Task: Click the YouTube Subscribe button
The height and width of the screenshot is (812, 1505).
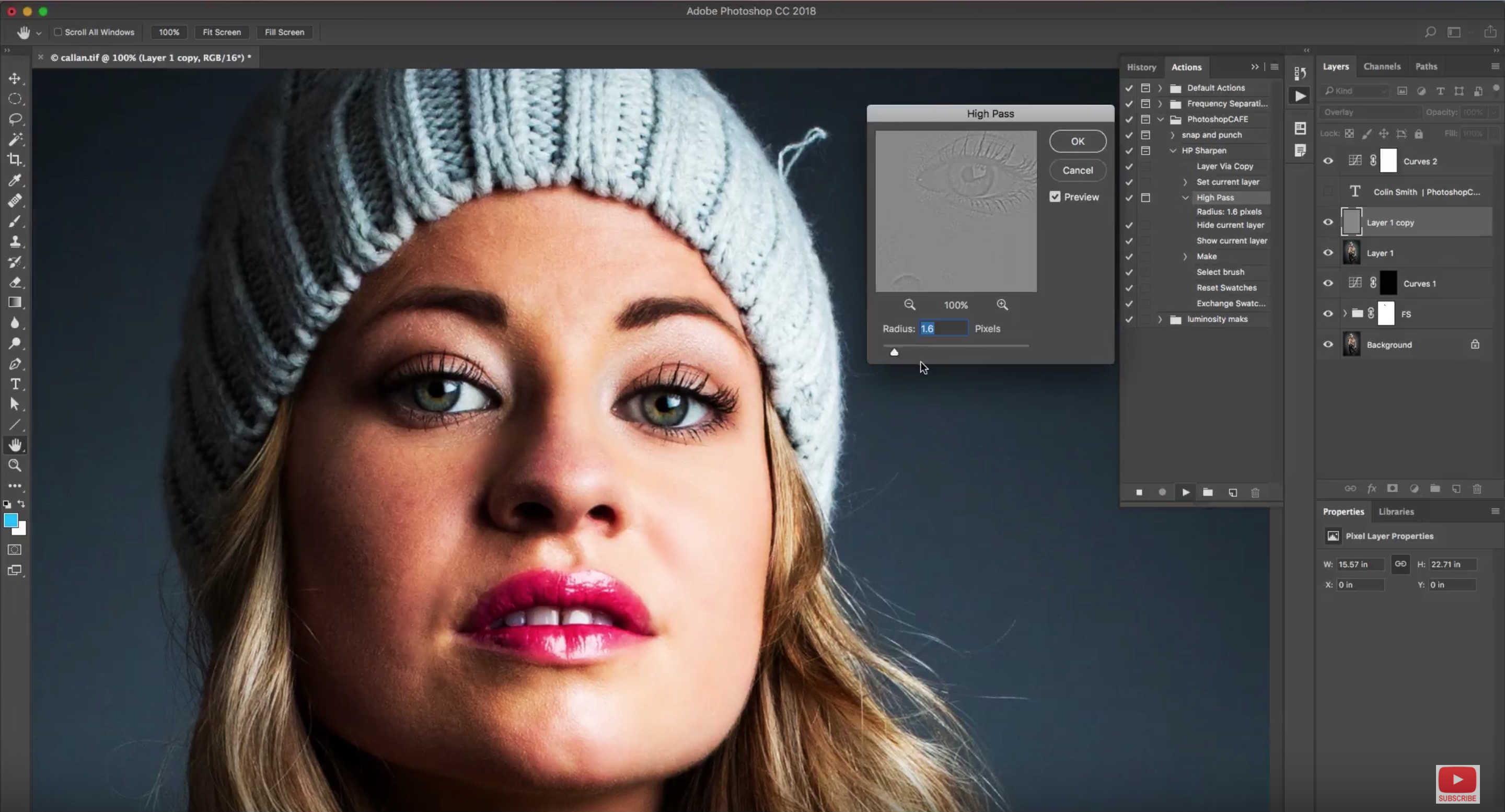Action: pyautogui.click(x=1457, y=784)
